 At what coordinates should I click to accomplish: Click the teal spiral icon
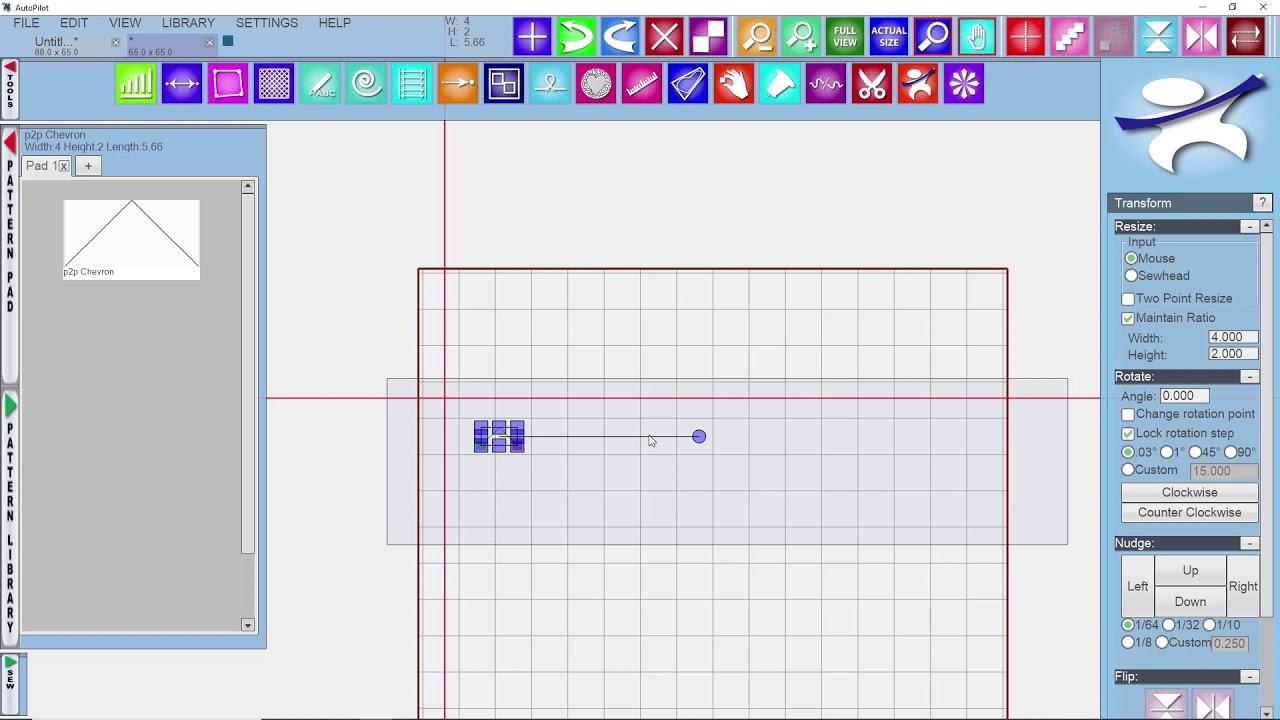click(366, 84)
